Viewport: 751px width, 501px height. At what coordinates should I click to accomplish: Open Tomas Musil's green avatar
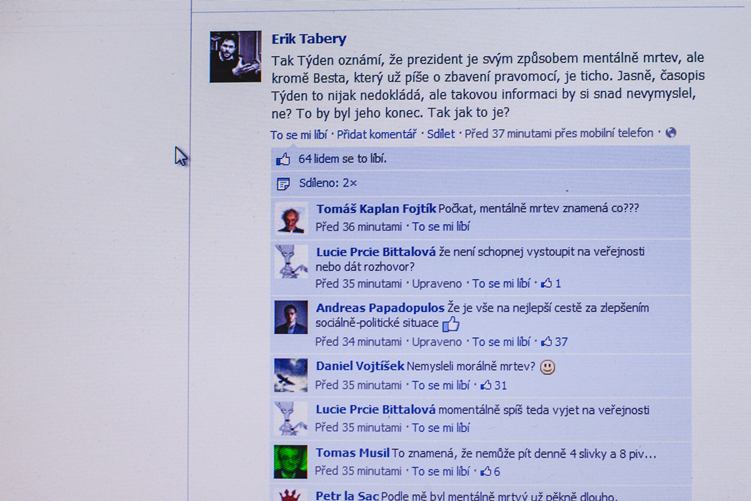(x=290, y=462)
